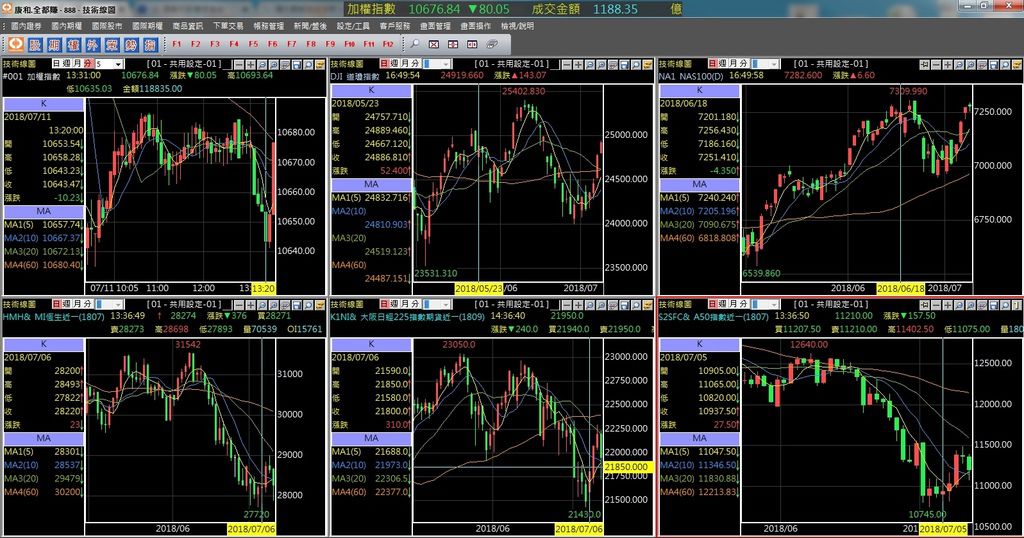
Task: Click the minus icon in the 加權指數 chart header
Action: click(x=239, y=65)
